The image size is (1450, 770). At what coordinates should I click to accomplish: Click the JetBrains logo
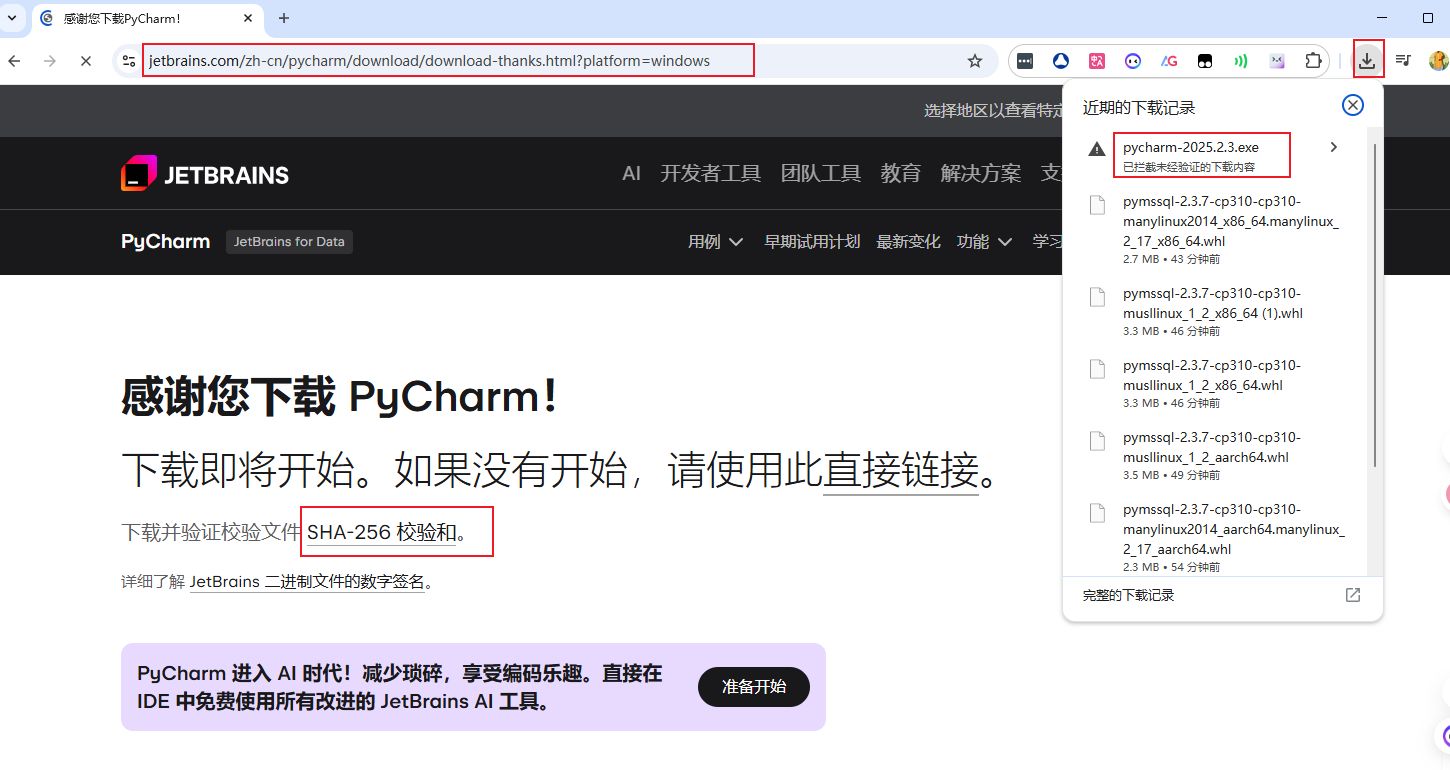click(205, 174)
